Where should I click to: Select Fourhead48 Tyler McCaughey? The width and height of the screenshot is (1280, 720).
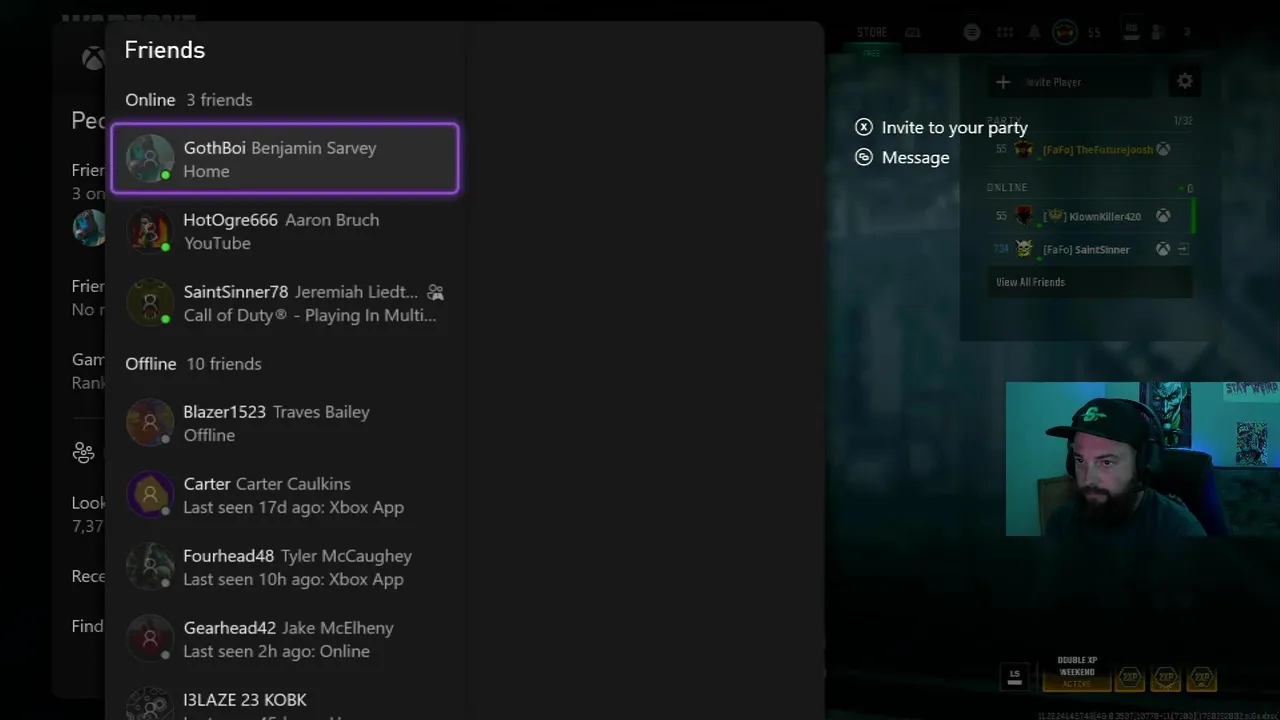click(x=285, y=567)
